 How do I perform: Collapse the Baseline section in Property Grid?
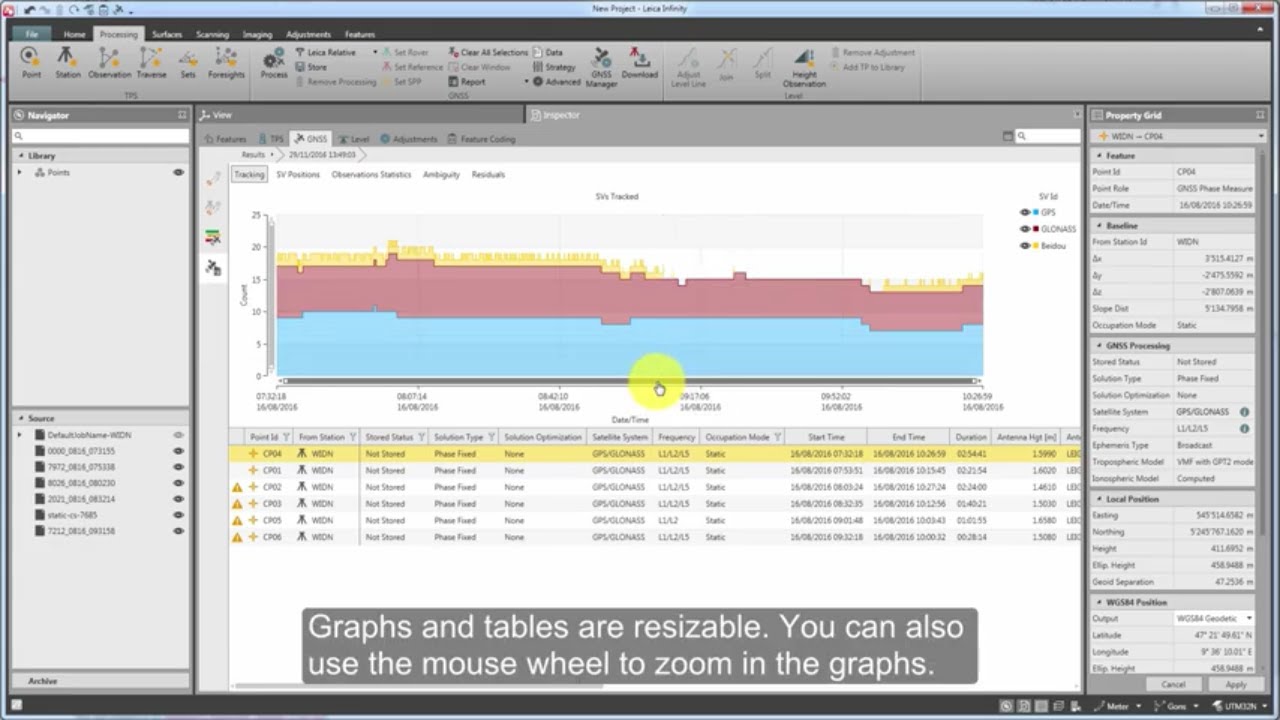[x=1098, y=226]
